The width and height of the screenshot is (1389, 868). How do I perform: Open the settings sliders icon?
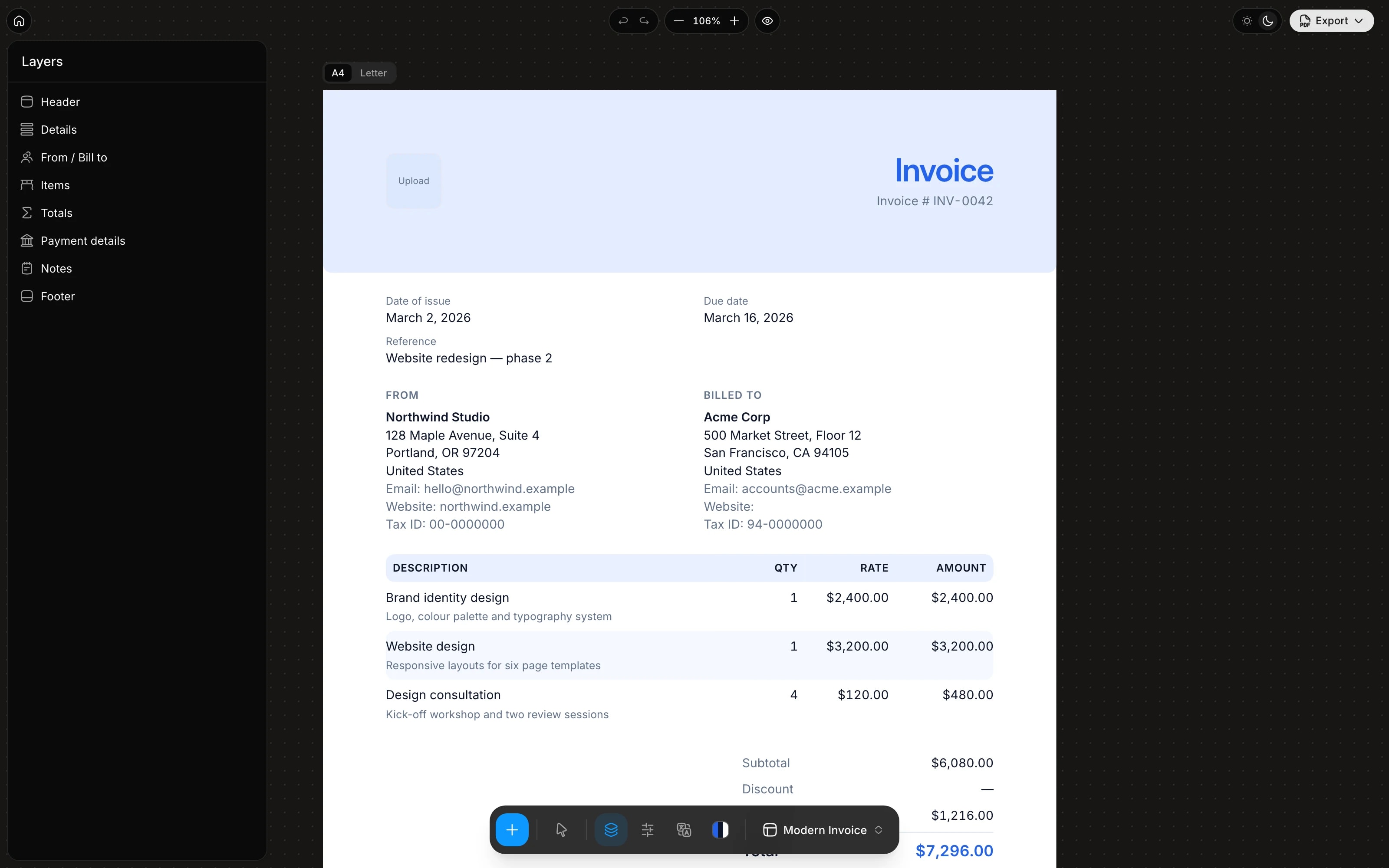pos(648,829)
